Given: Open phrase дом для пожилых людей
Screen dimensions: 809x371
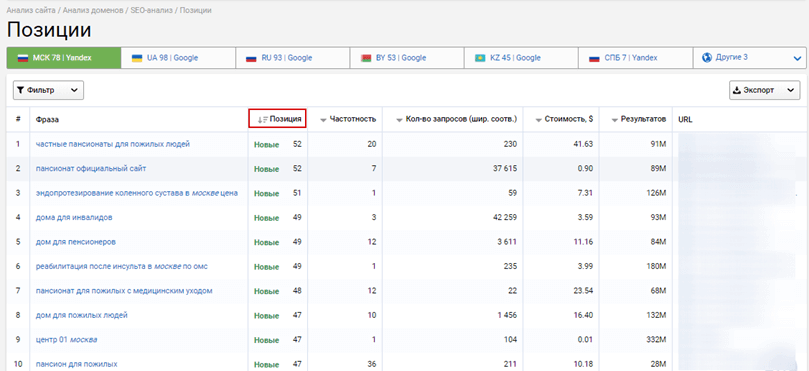Looking at the screenshot, I should (82, 315).
